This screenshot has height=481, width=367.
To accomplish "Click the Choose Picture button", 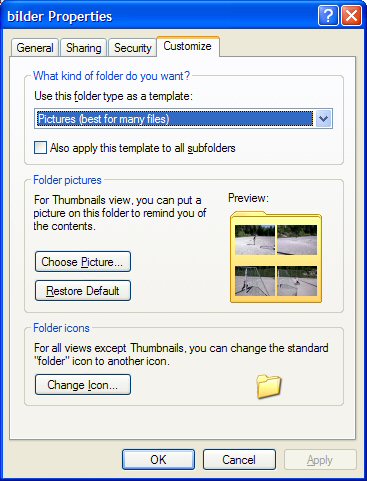I will pos(83,262).
